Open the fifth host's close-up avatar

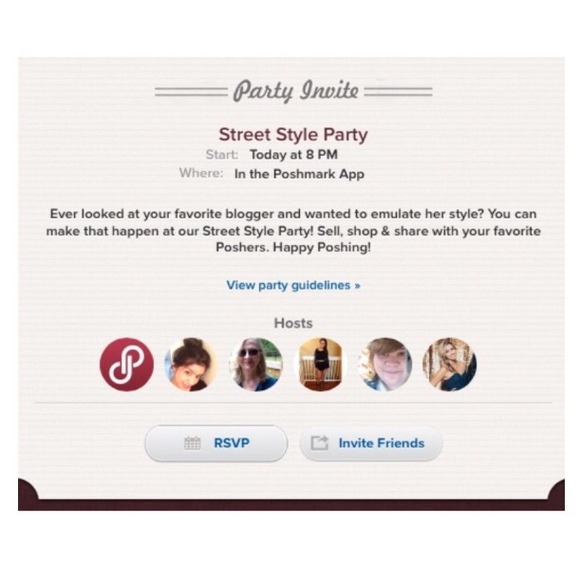point(385,364)
